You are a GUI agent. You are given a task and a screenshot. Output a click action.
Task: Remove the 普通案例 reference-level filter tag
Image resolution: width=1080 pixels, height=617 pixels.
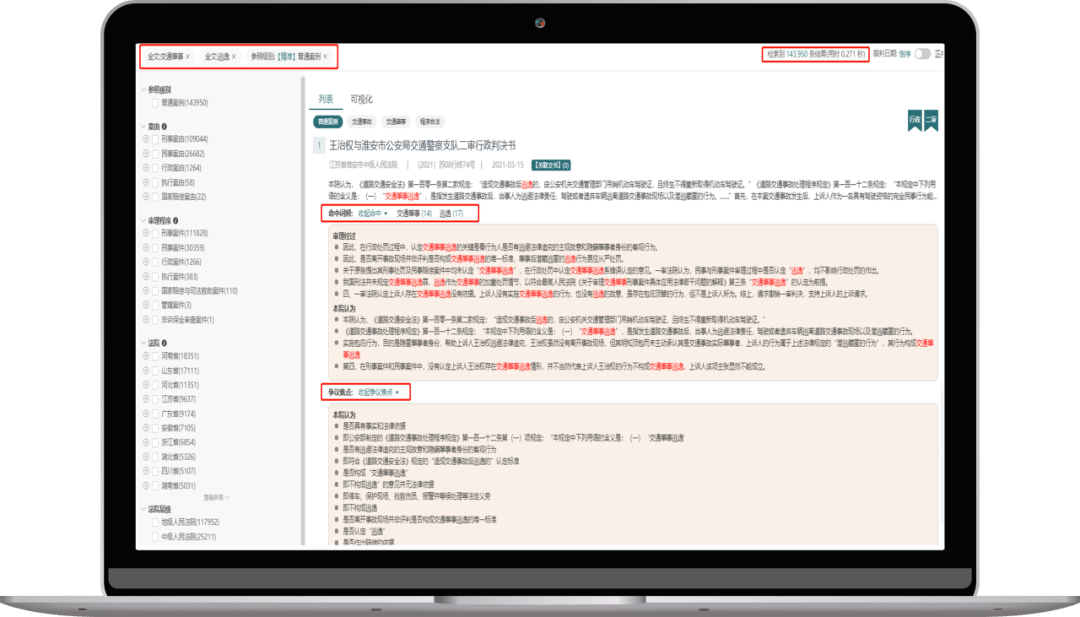click(x=325, y=56)
